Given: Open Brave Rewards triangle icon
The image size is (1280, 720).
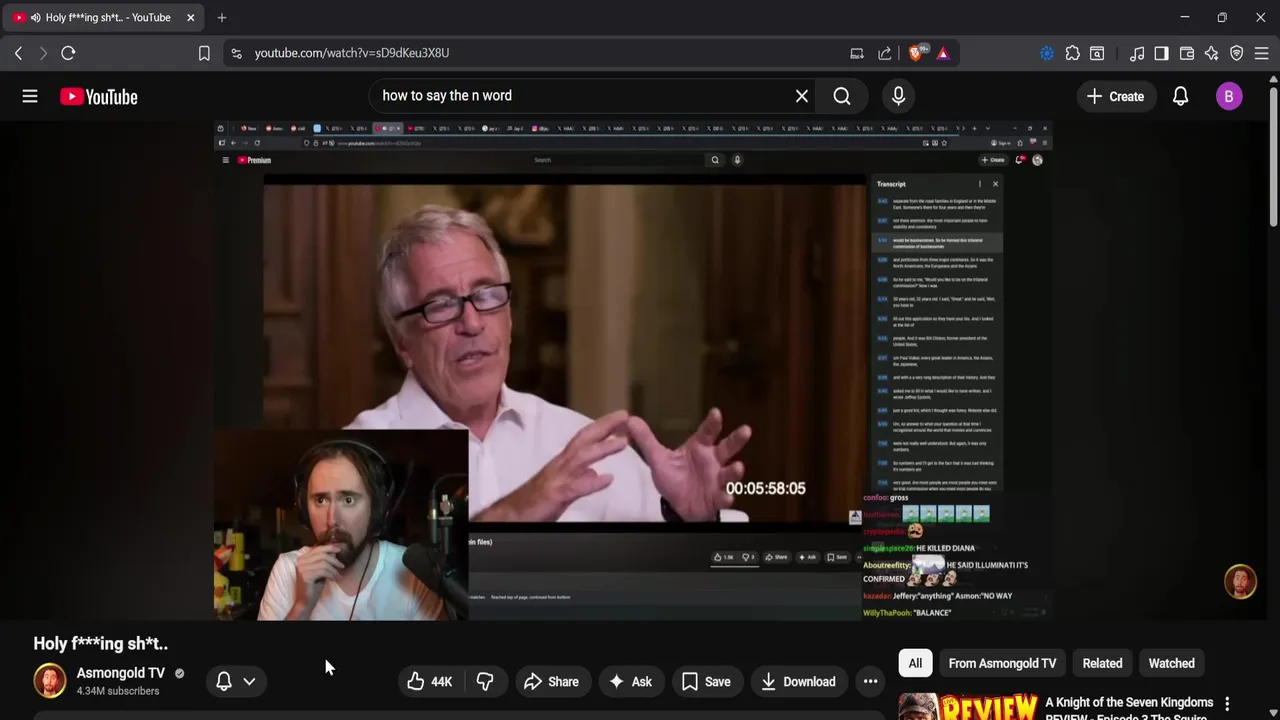Looking at the screenshot, I should click(943, 53).
